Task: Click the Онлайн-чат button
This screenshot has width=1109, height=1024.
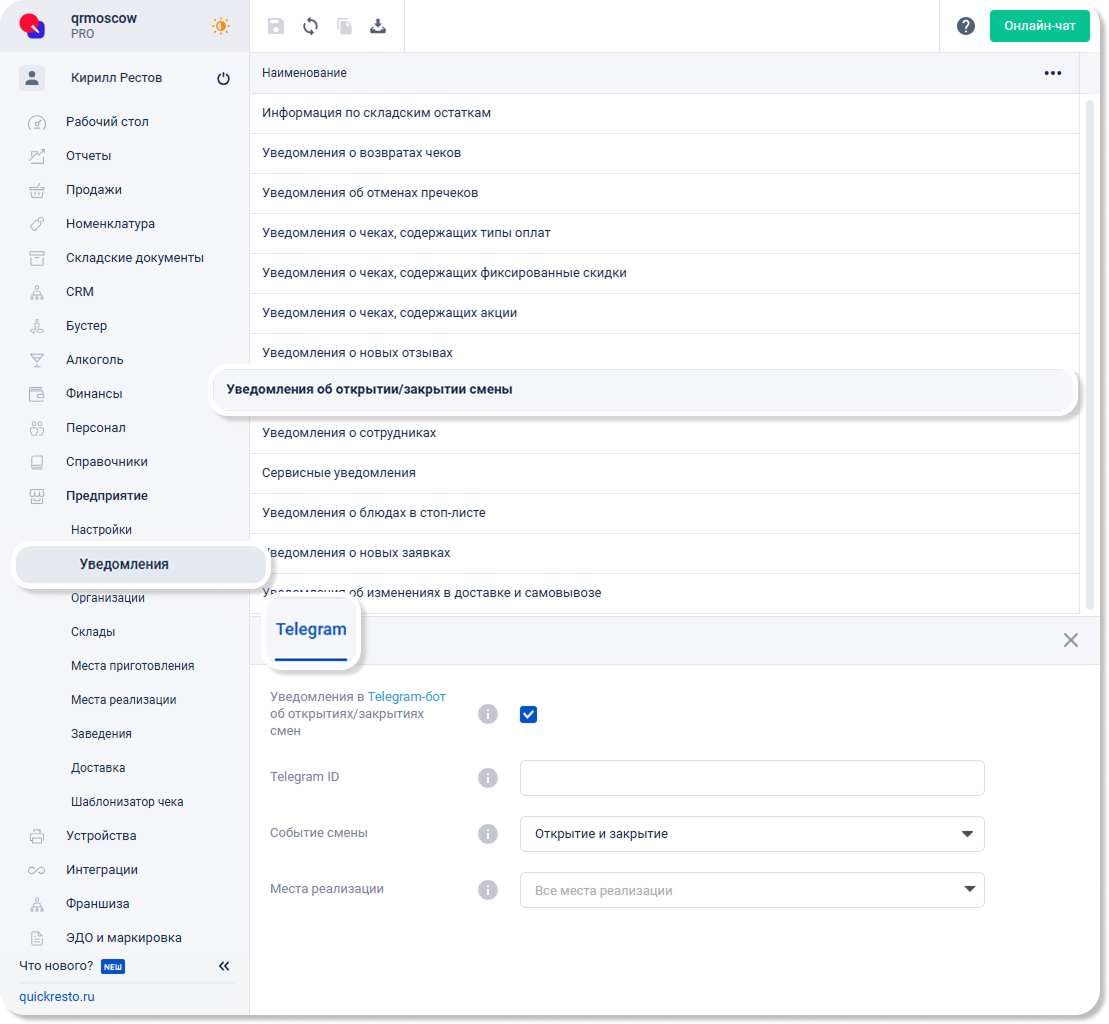Action: 1039,27
